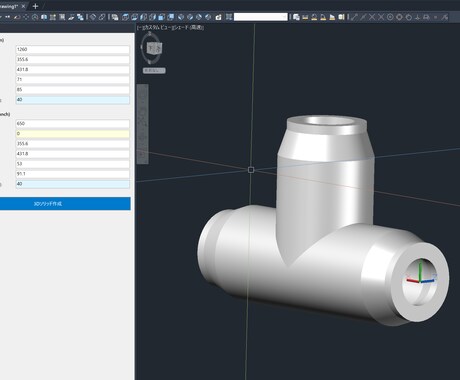Click the Named Views icon before the view cubes
This screenshot has height=380, width=460.
(x=115, y=17)
